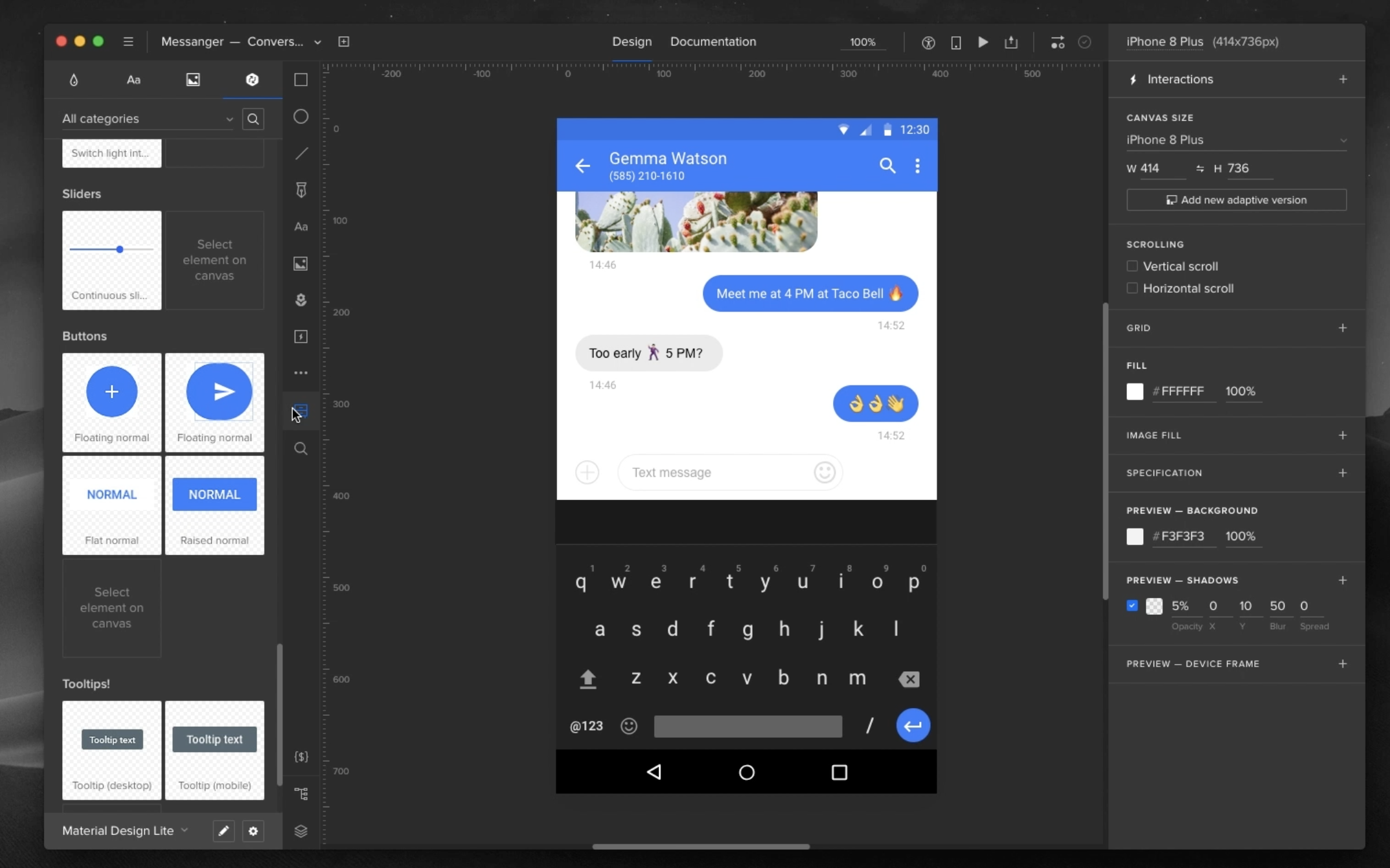This screenshot has width=1390, height=868.
Task: Select the Image tool in sidebar
Action: click(x=300, y=263)
